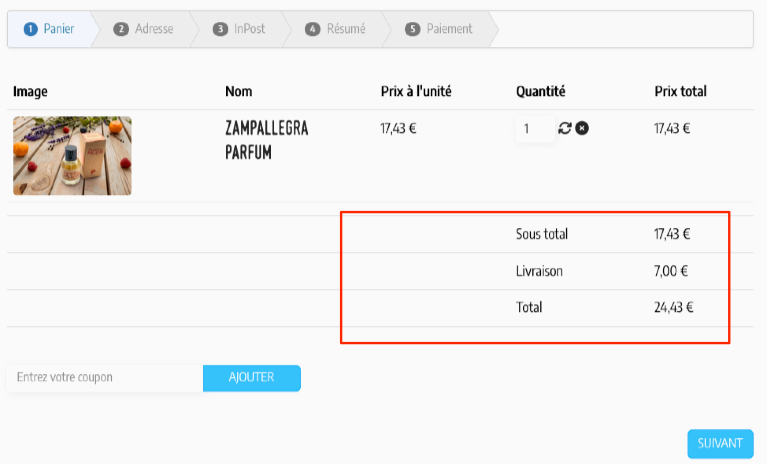Focus the coupon code text field
The image size is (767, 464).
(x=104, y=377)
